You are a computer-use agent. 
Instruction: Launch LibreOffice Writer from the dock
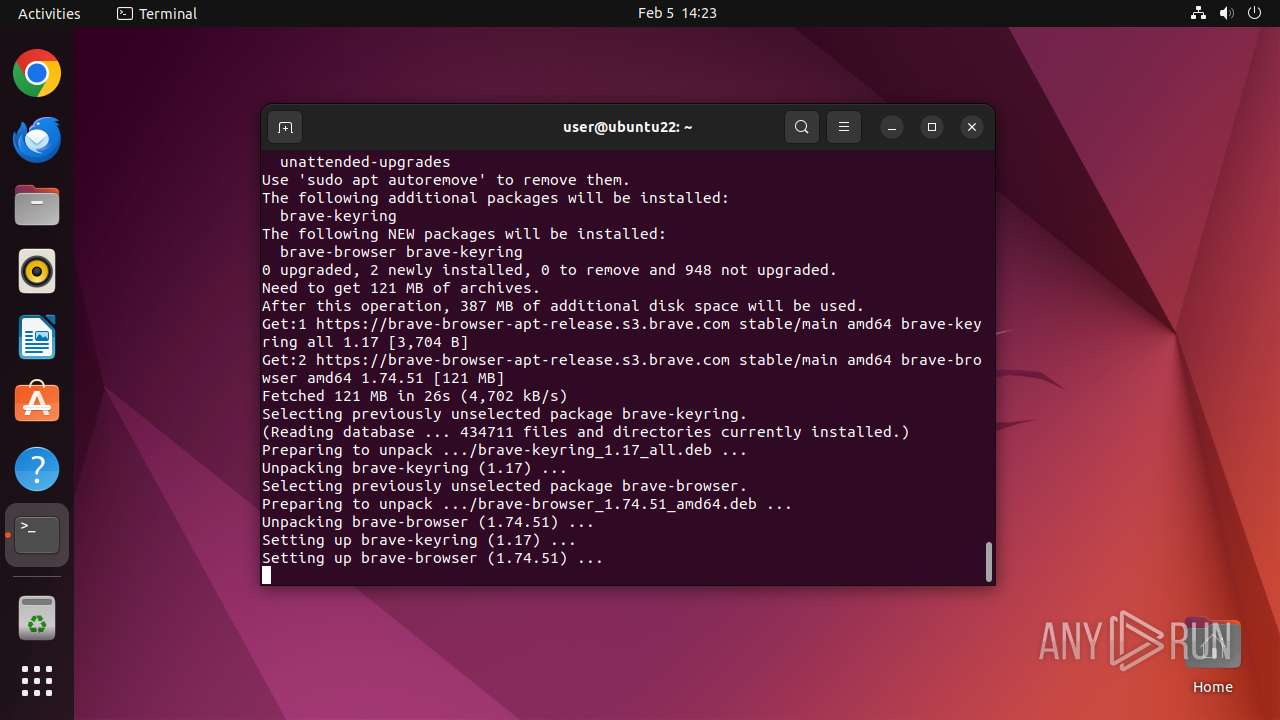[37, 337]
